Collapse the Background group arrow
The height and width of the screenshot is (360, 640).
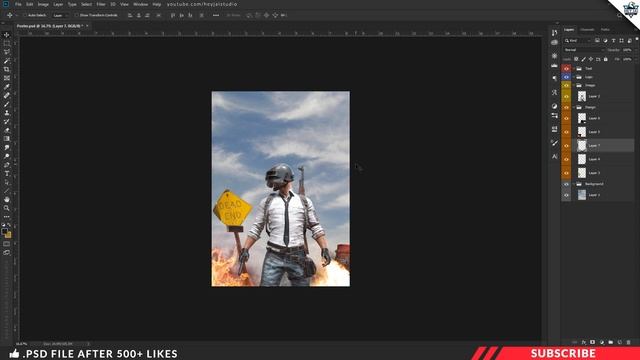(574, 184)
